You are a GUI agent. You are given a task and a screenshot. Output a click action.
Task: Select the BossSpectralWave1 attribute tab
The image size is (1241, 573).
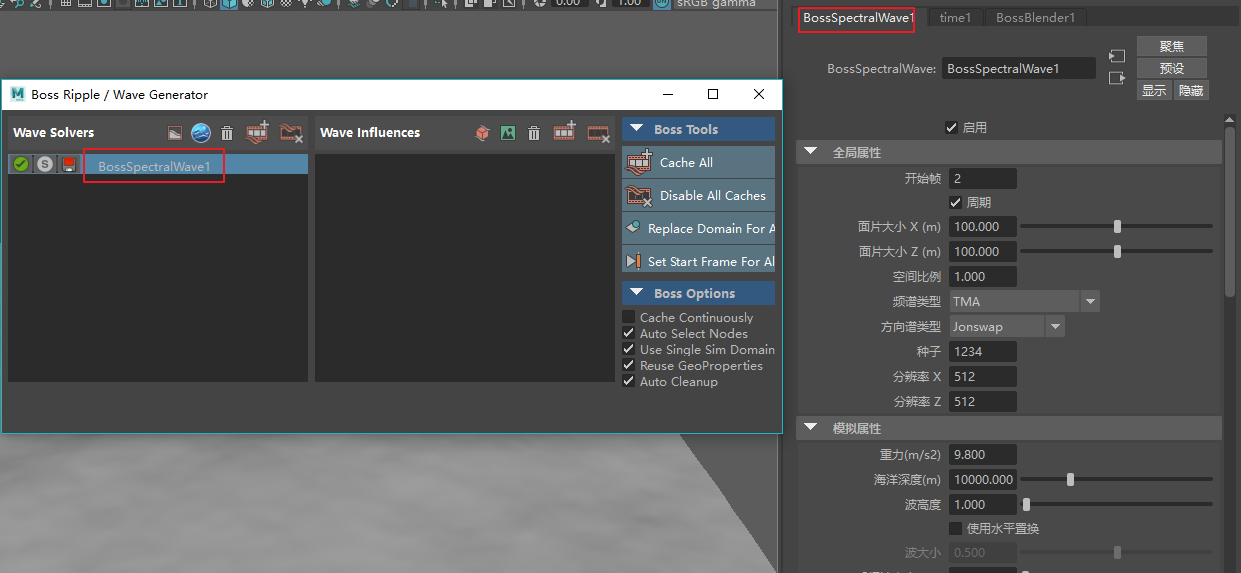pos(858,18)
